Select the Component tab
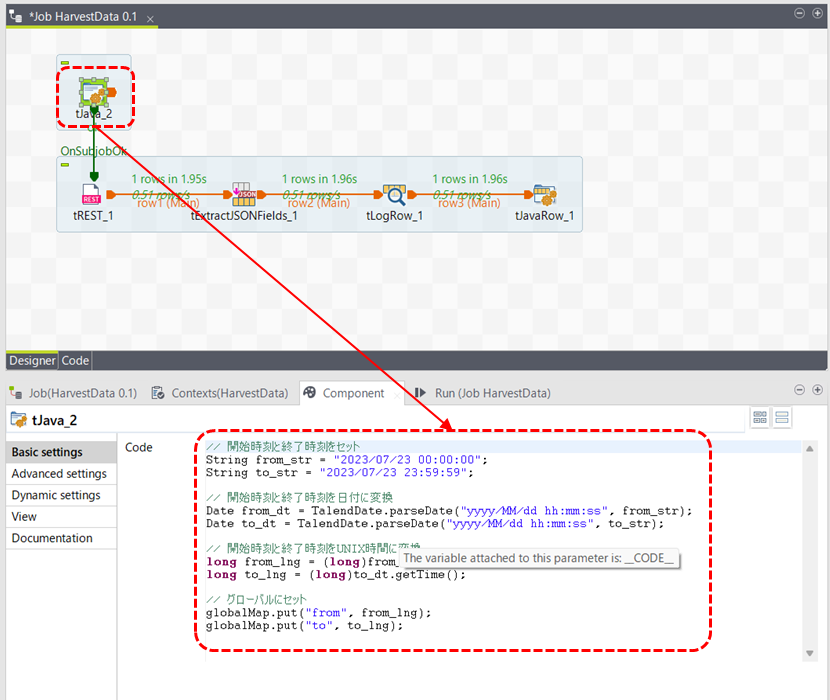The width and height of the screenshot is (830, 700). coord(353,393)
